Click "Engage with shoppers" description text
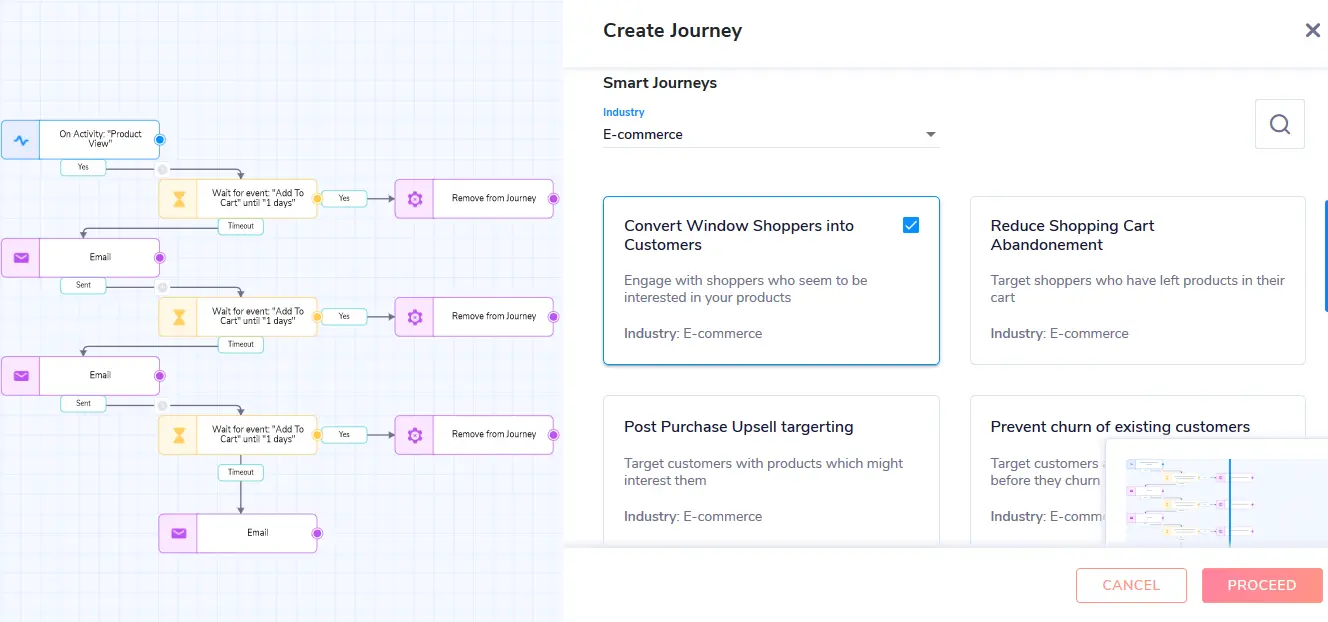 point(746,289)
